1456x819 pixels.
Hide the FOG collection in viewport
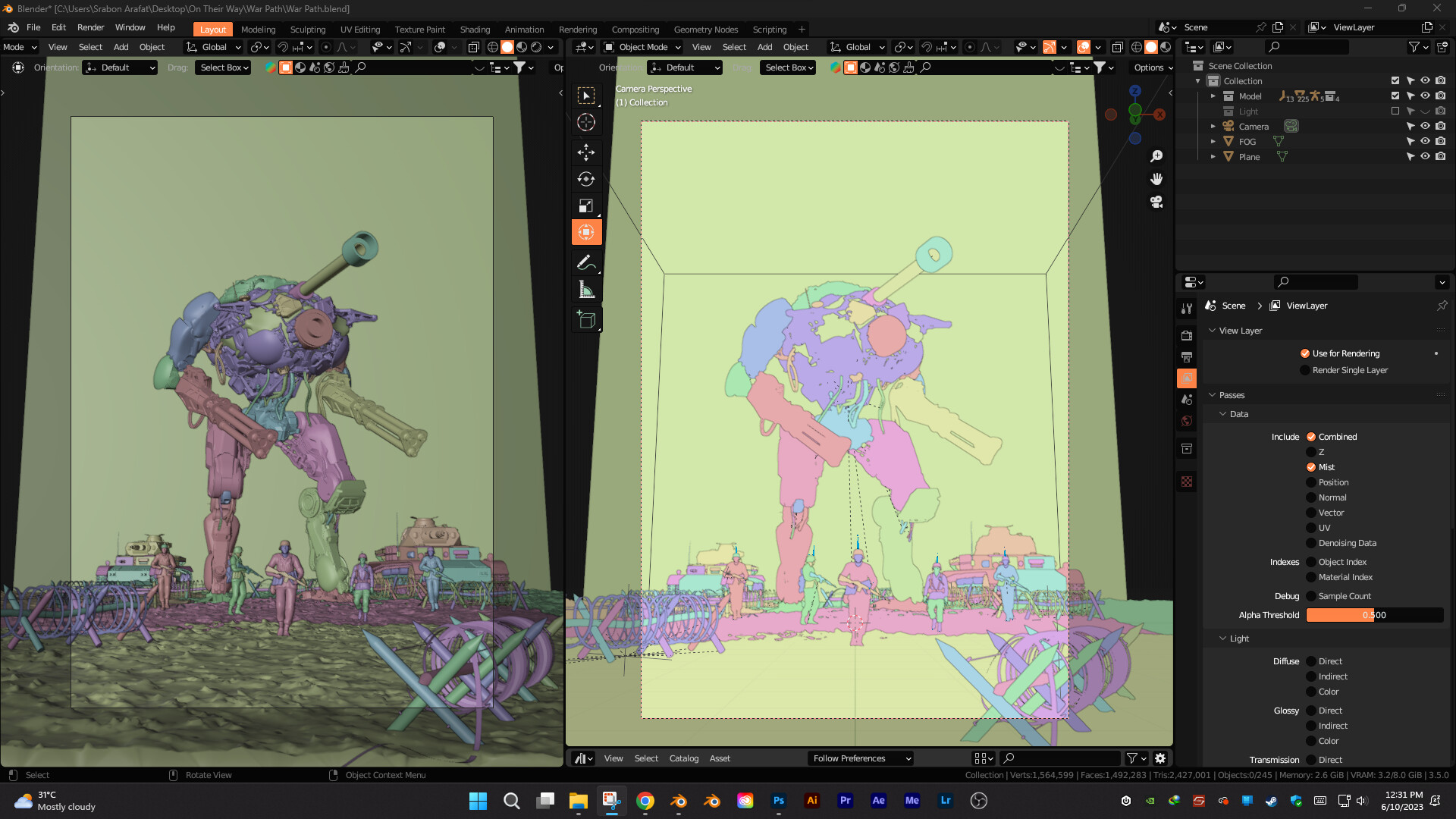(x=1425, y=142)
